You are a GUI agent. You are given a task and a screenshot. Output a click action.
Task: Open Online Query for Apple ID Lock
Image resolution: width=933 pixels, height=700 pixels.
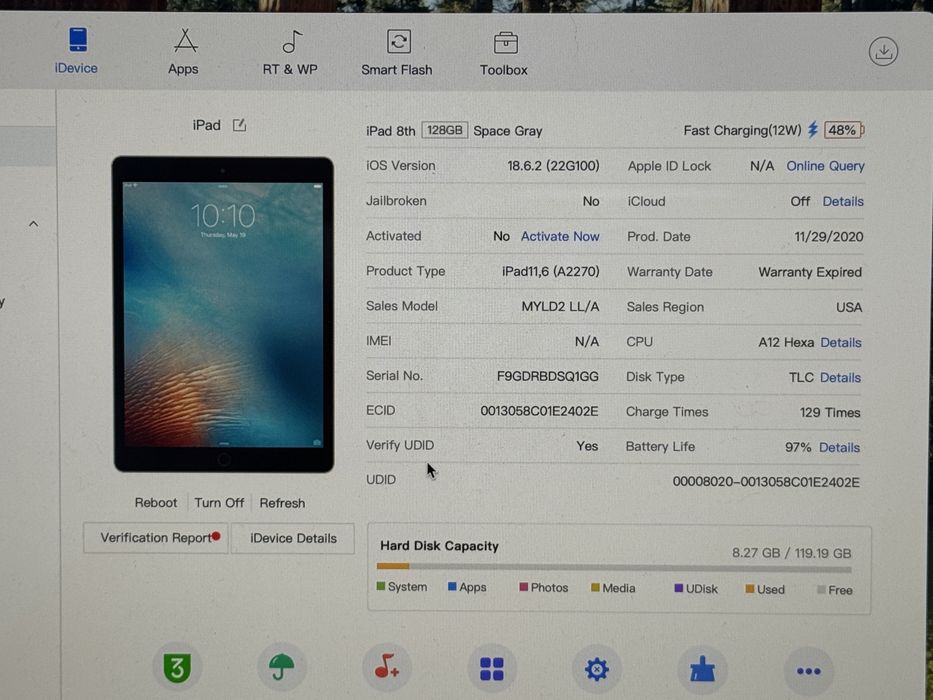825,166
